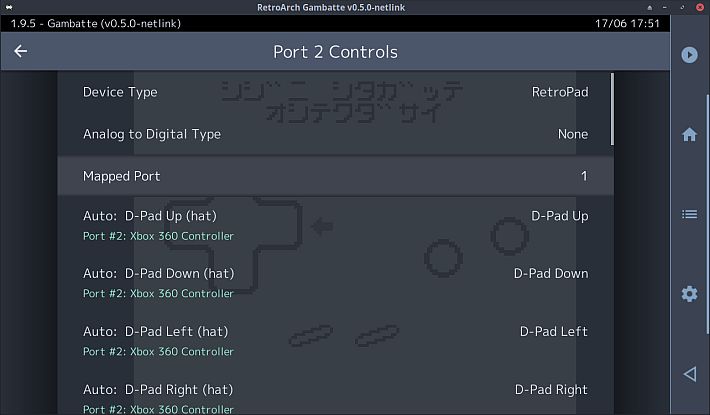Click the value 1 for Mapped Port
This screenshot has height=415, width=710.
click(x=584, y=176)
